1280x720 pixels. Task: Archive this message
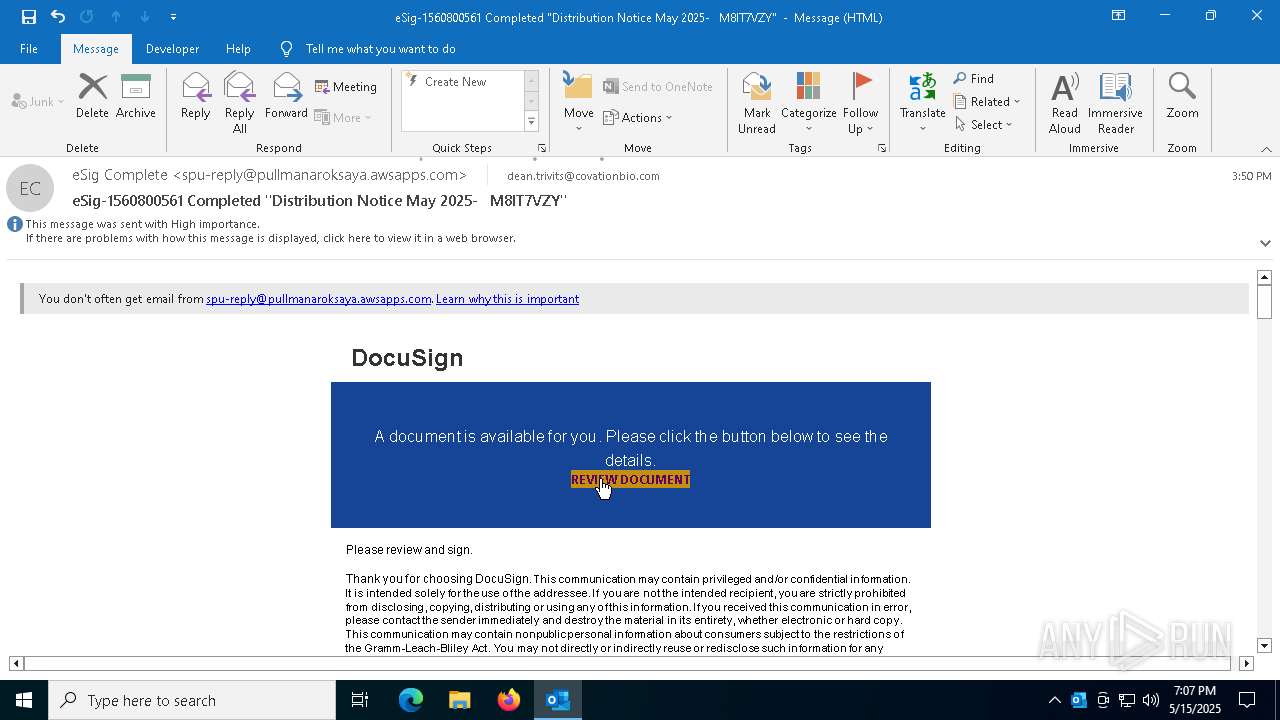point(135,98)
